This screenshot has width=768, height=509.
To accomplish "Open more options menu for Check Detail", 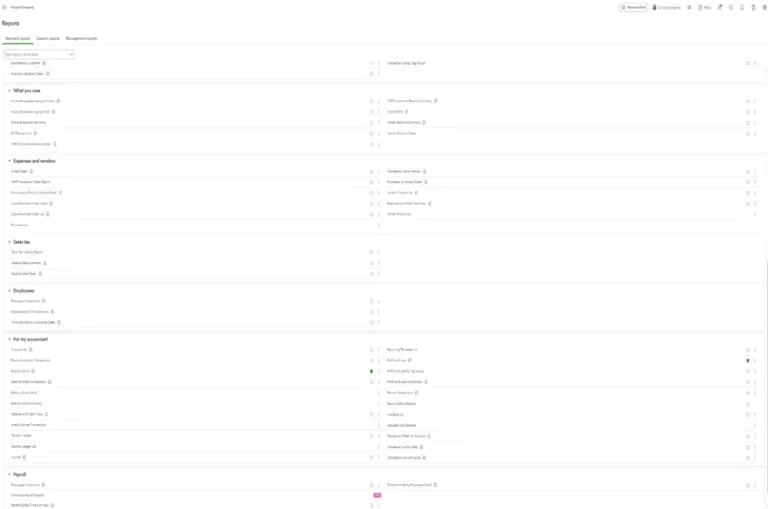I will point(379,171).
